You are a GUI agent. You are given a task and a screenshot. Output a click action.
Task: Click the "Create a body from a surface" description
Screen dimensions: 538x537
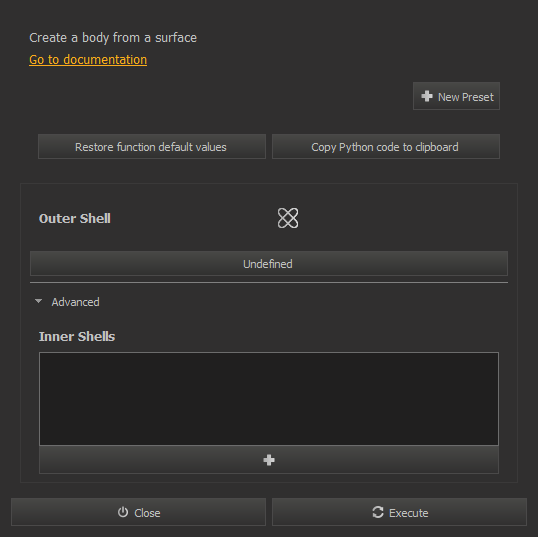coord(113,38)
